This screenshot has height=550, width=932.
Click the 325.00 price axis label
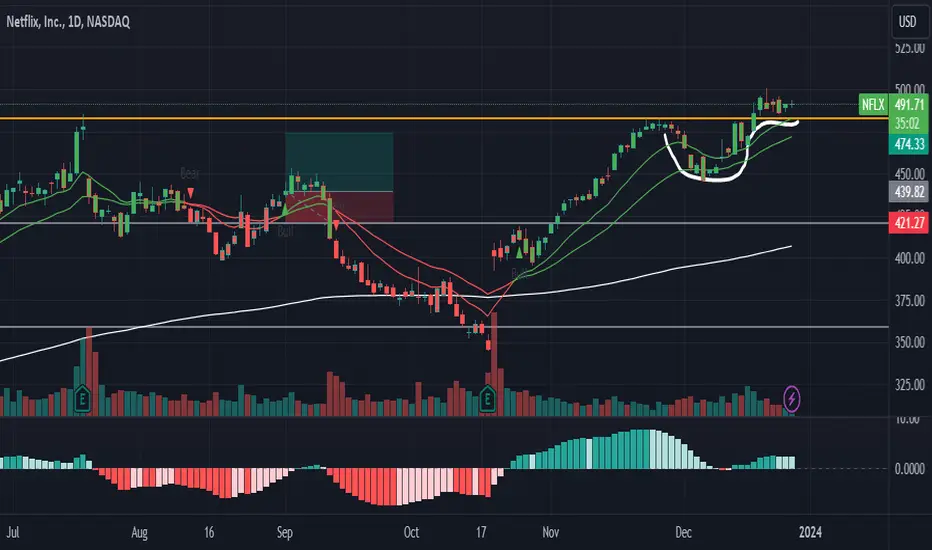click(910, 385)
